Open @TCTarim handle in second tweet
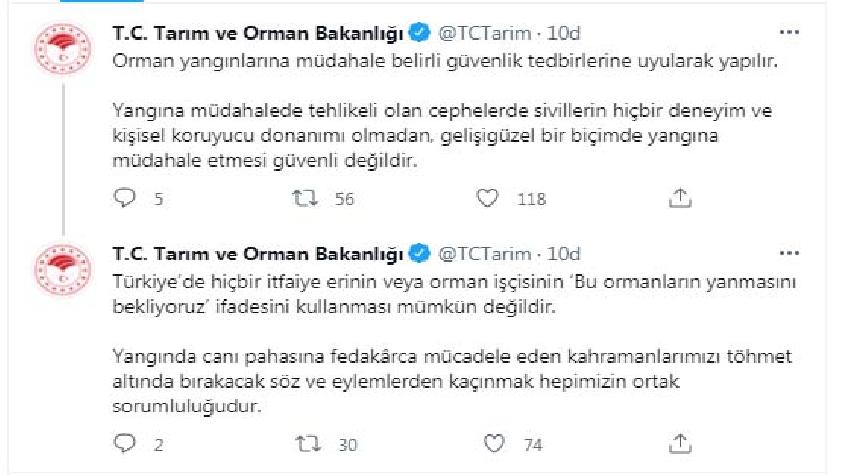Viewport: 850px width, 475px height. pos(484,254)
